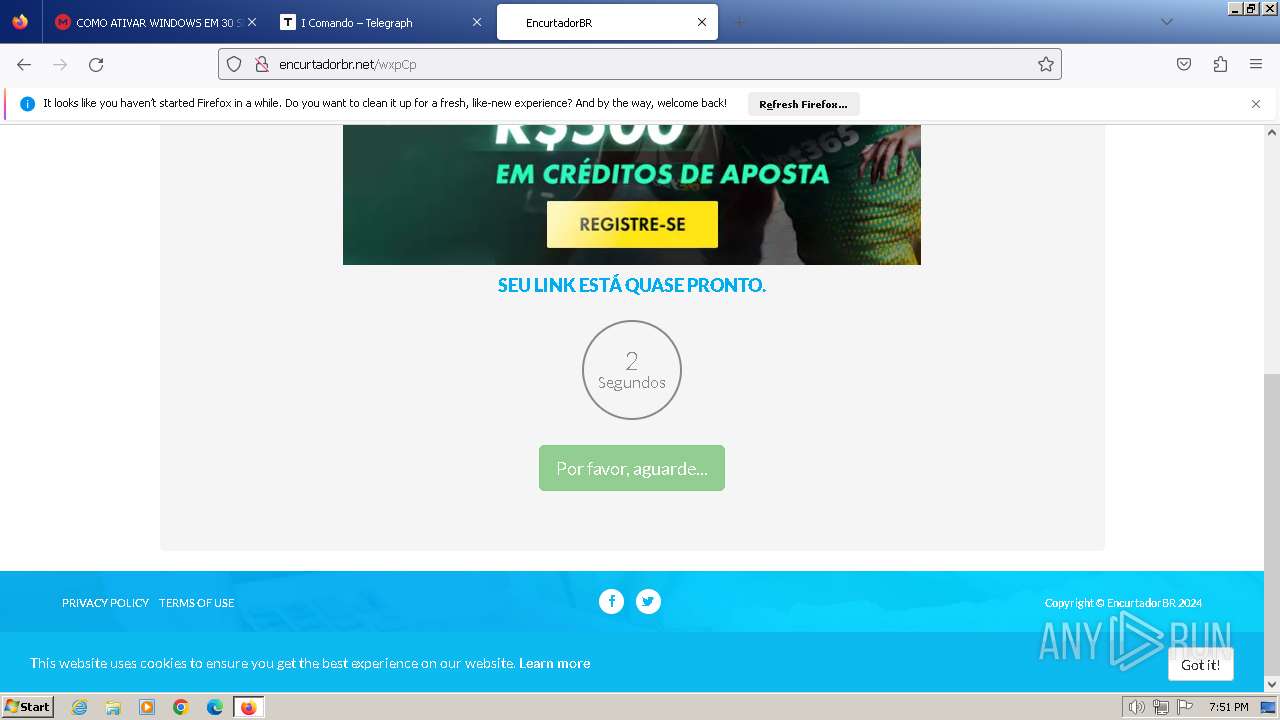This screenshot has width=1280, height=720.
Task: View site security lock icon info
Action: pos(261,64)
